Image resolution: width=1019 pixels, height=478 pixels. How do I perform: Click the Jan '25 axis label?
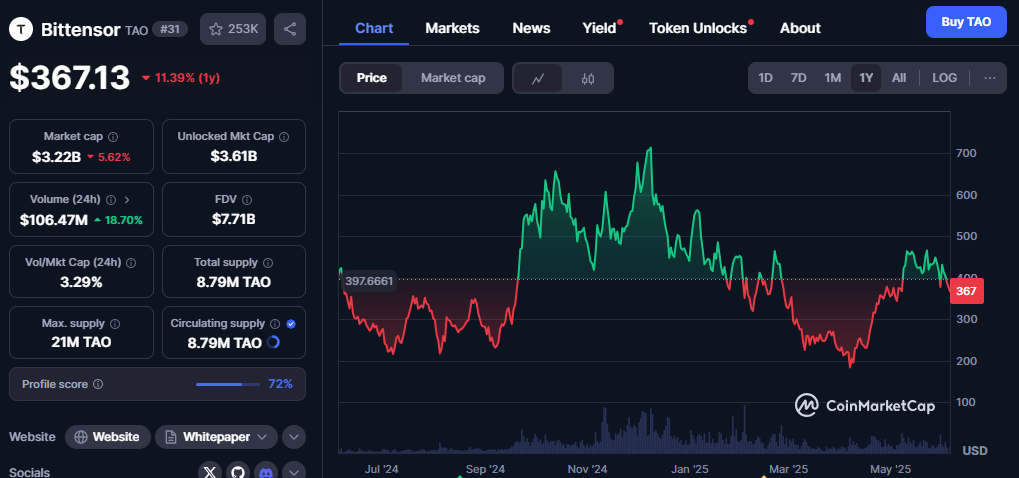pyautogui.click(x=690, y=469)
